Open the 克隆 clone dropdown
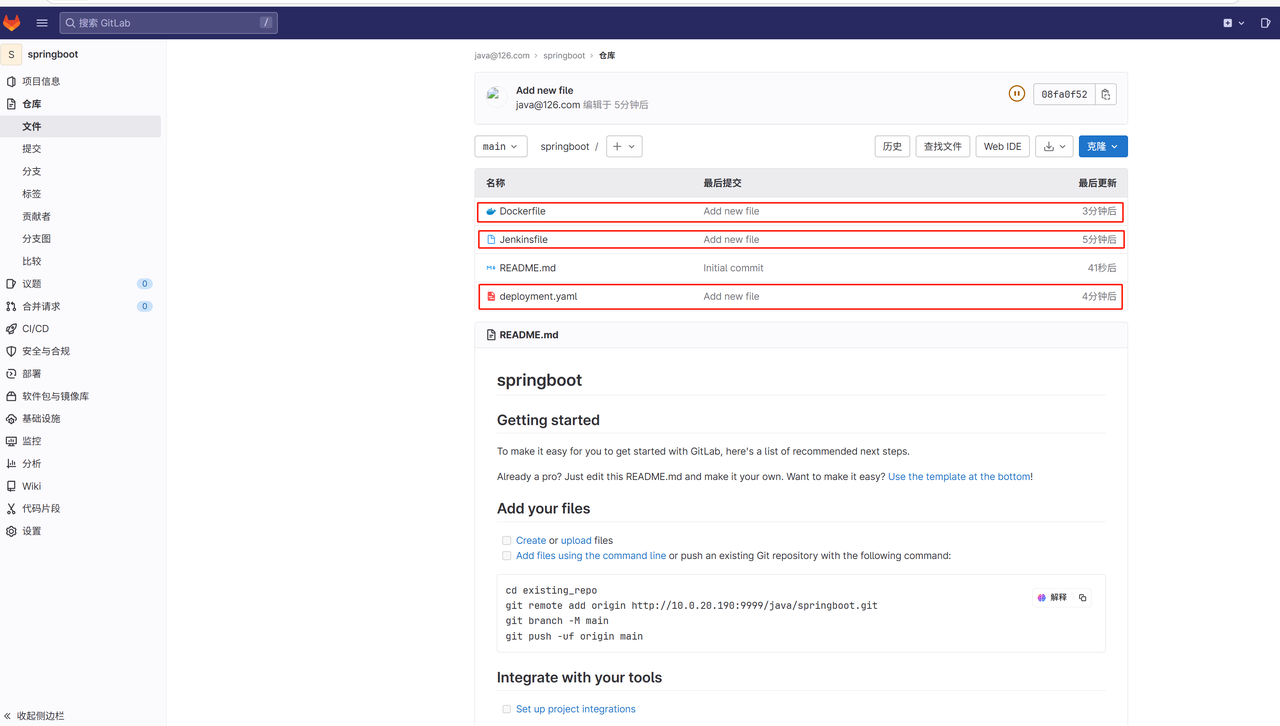 click(x=1103, y=146)
